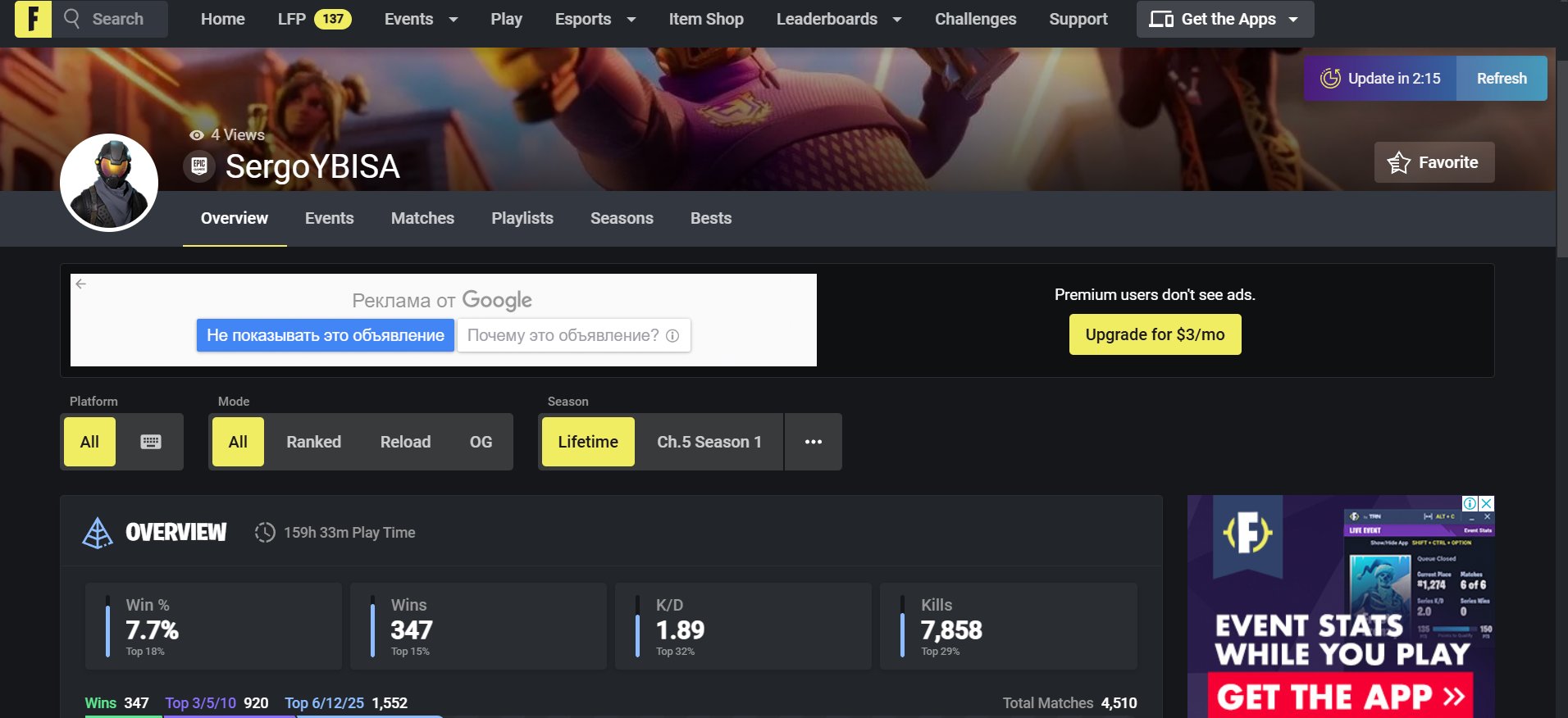1568x718 pixels.
Task: Switch to the Overview tab
Action: coord(235,218)
